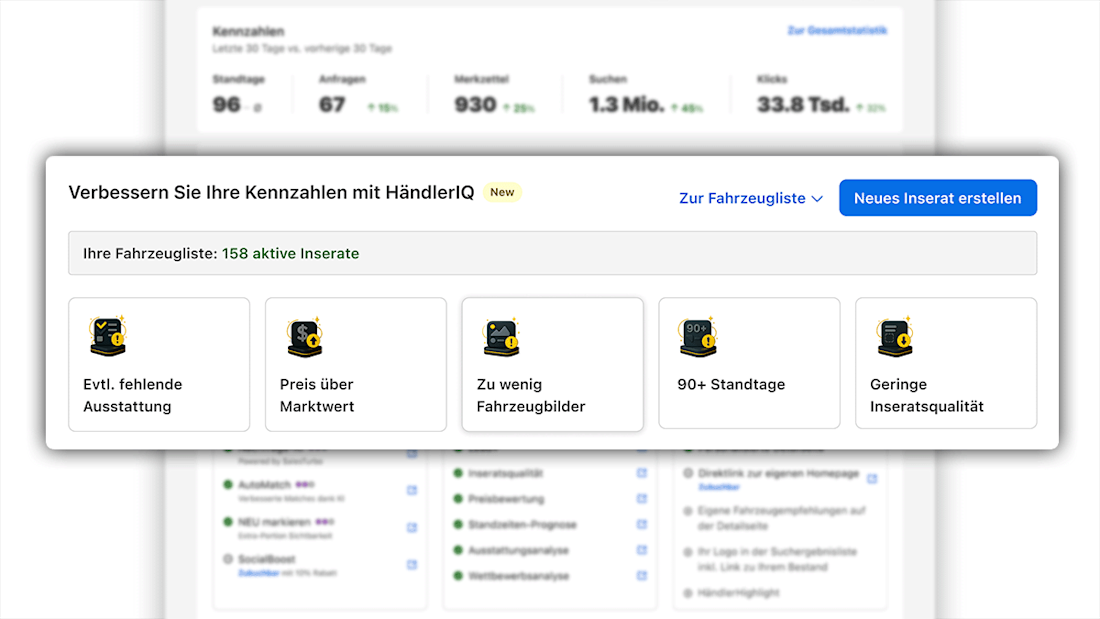Open the external link icon beside Wettbewerbsanalyse

pyautogui.click(x=642, y=576)
